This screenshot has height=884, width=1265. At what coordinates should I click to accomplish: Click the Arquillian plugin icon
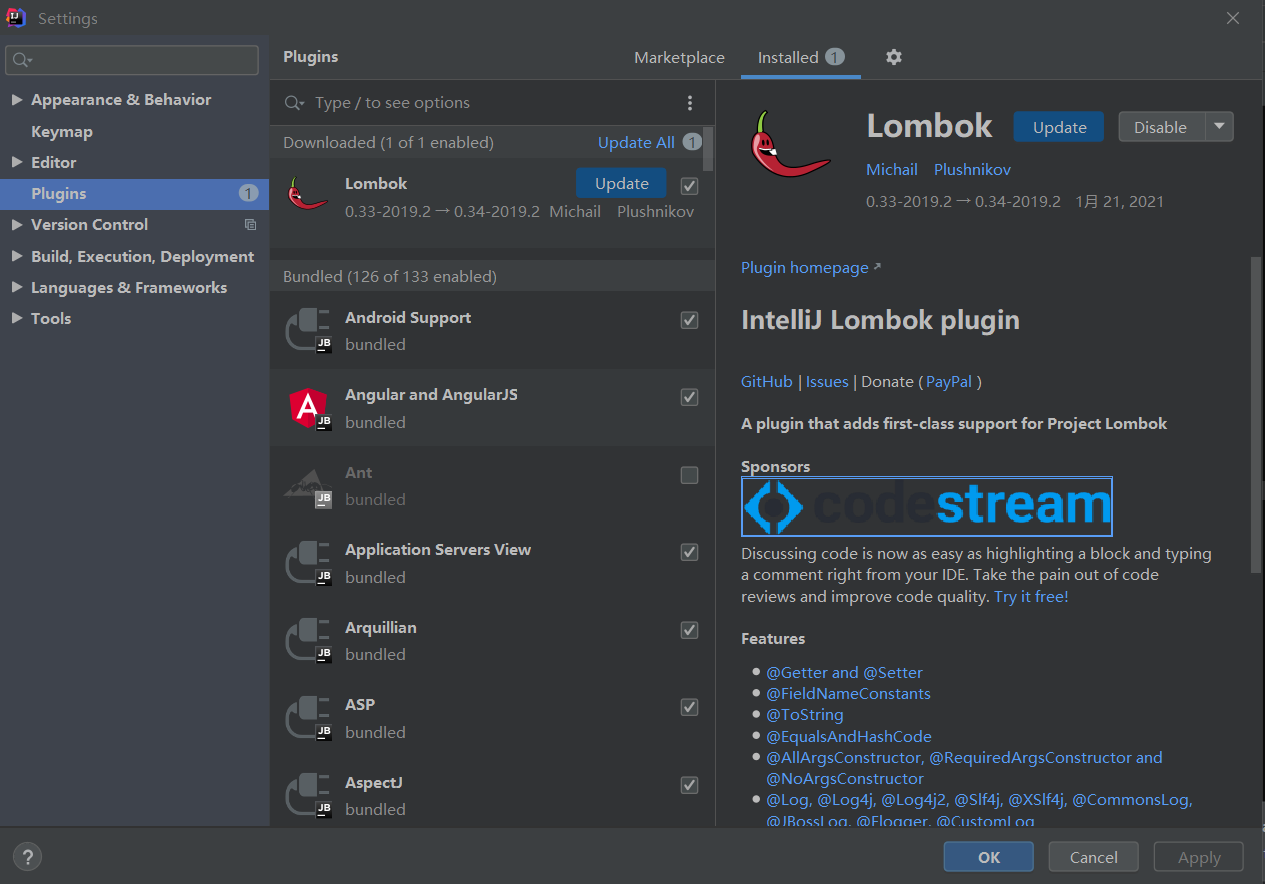pyautogui.click(x=309, y=640)
